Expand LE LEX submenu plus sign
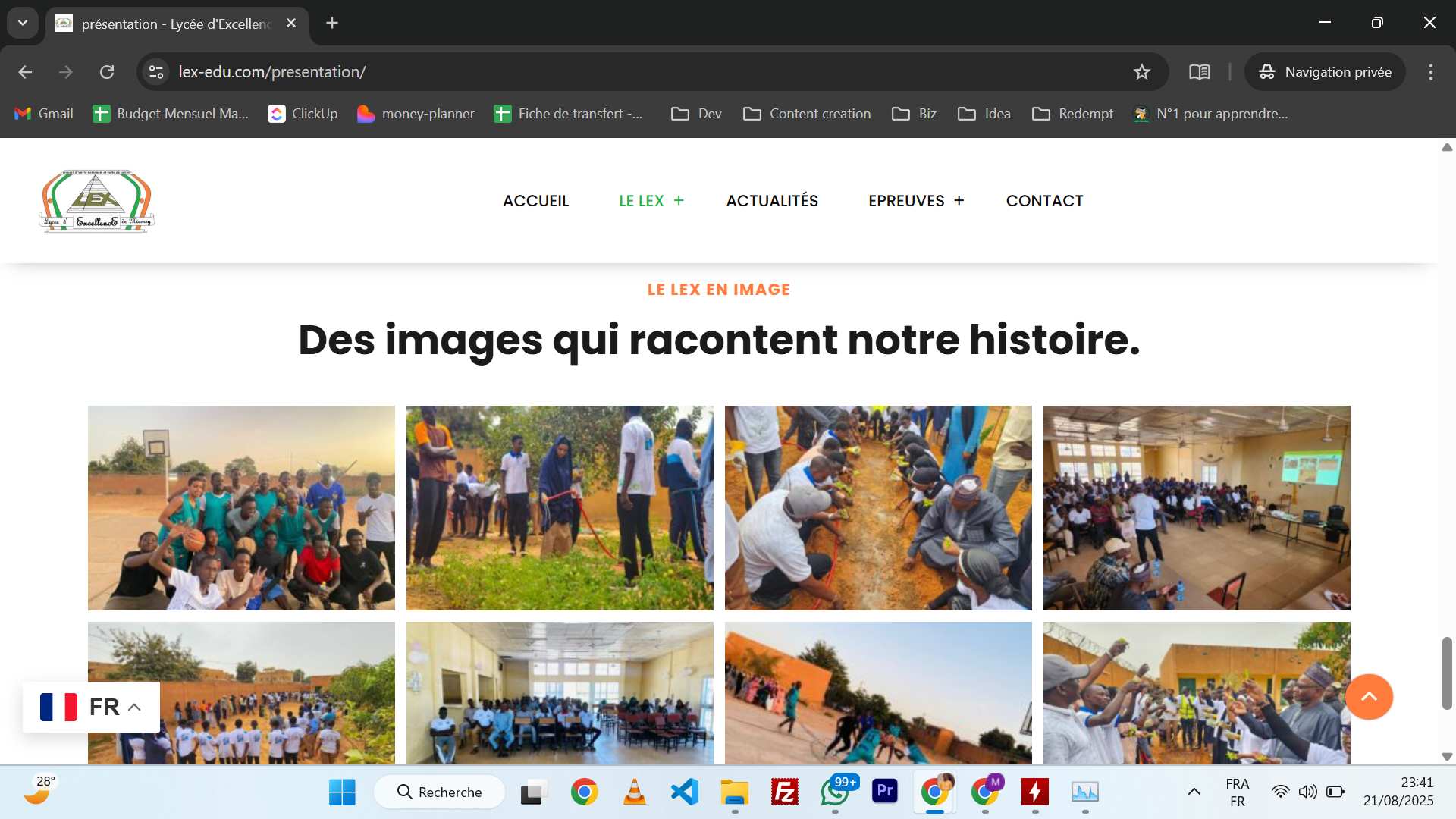Screen dimensions: 1456x819 point(679,201)
